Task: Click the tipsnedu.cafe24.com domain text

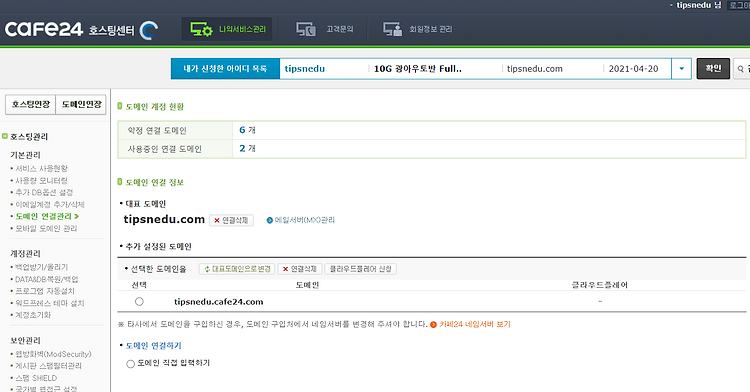Action: point(219,302)
